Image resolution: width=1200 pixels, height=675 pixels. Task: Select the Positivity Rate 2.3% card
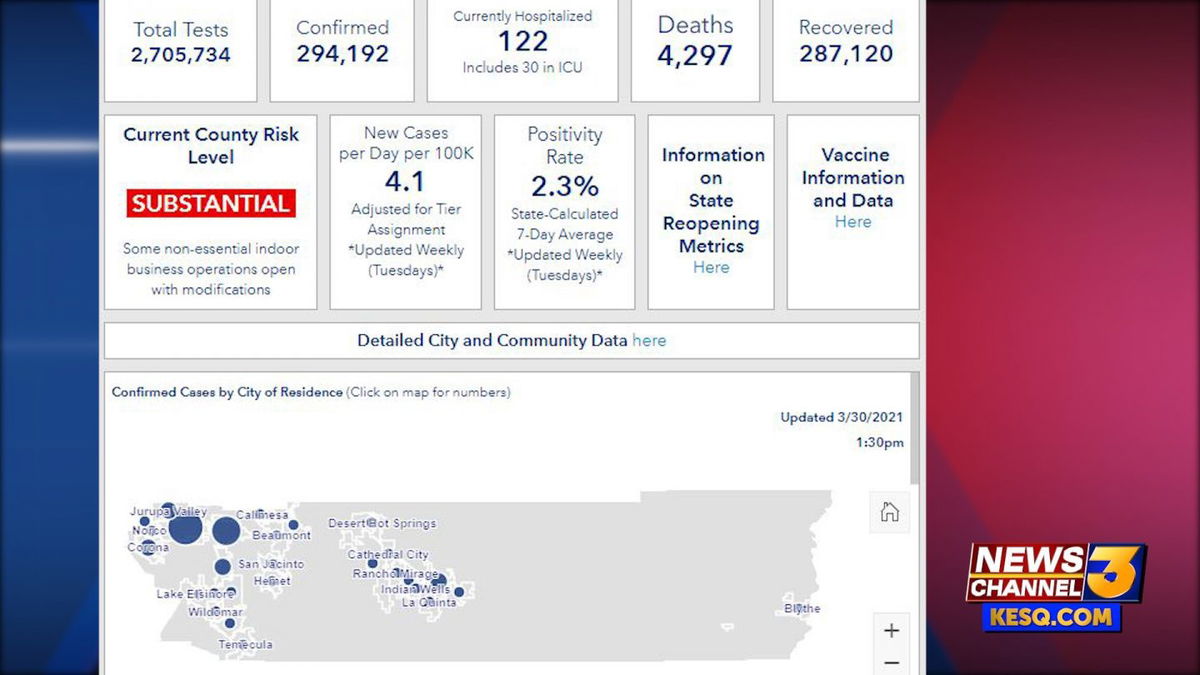coord(565,212)
